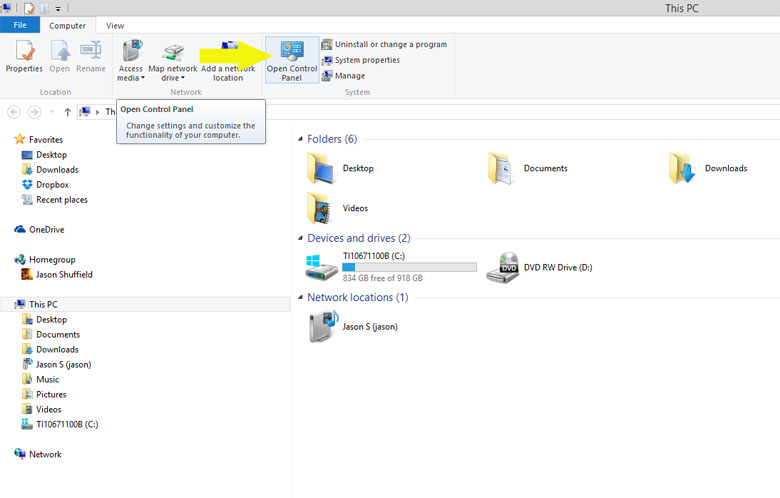Image resolution: width=780 pixels, height=498 pixels.
Task: Click the Up navigation arrow
Action: pos(67,112)
